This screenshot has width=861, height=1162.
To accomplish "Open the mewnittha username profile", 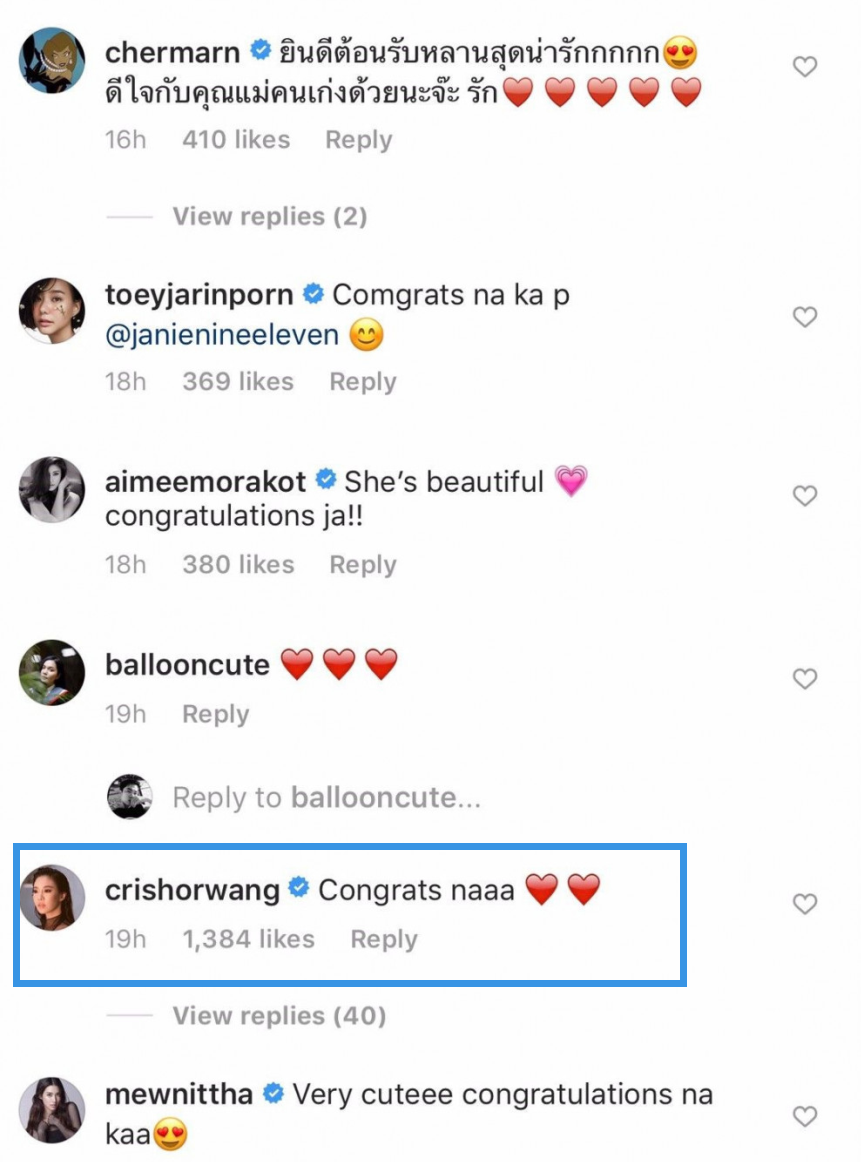I will [x=179, y=1095].
